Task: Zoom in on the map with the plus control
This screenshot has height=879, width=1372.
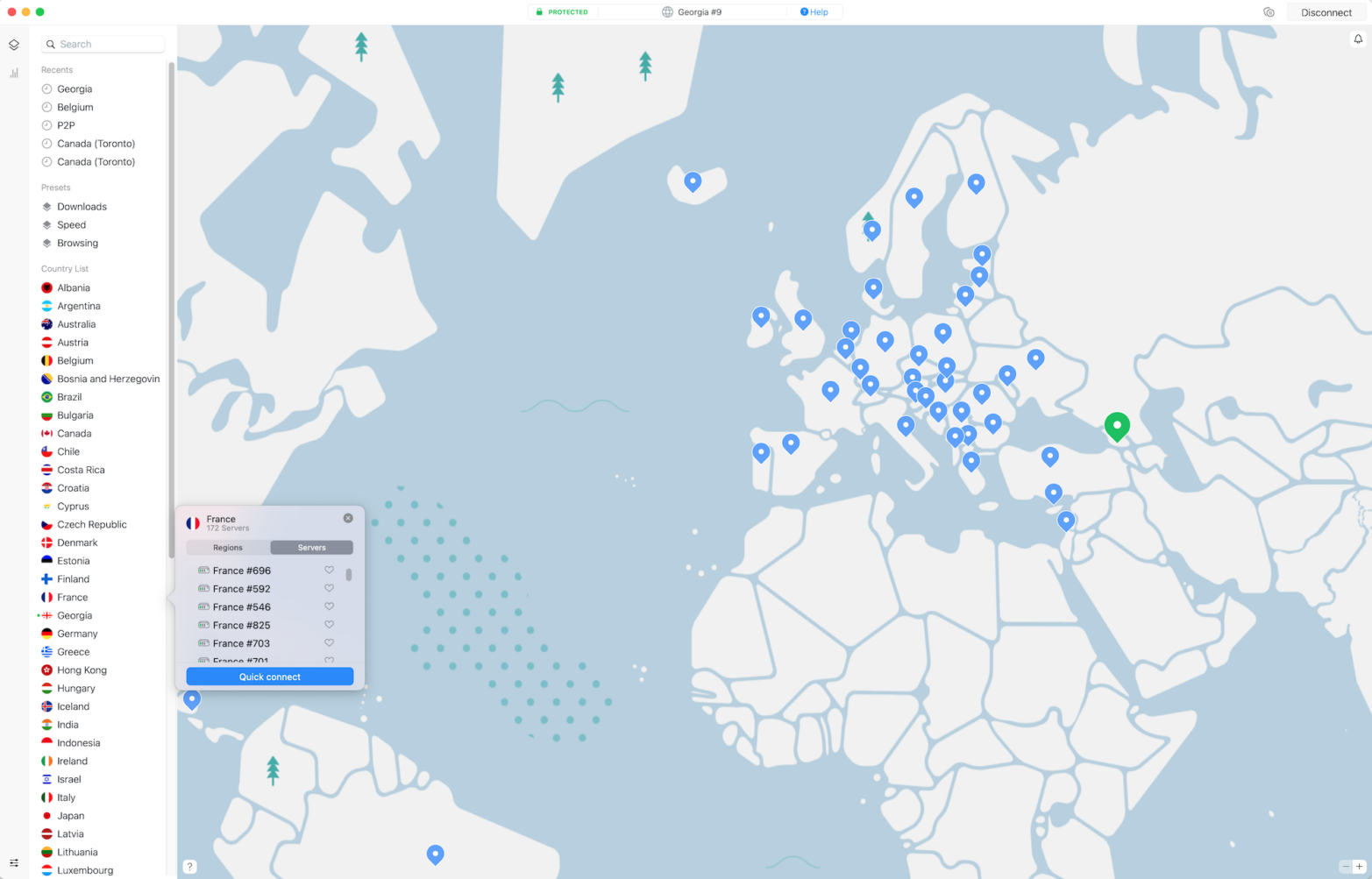Action: pyautogui.click(x=1358, y=866)
